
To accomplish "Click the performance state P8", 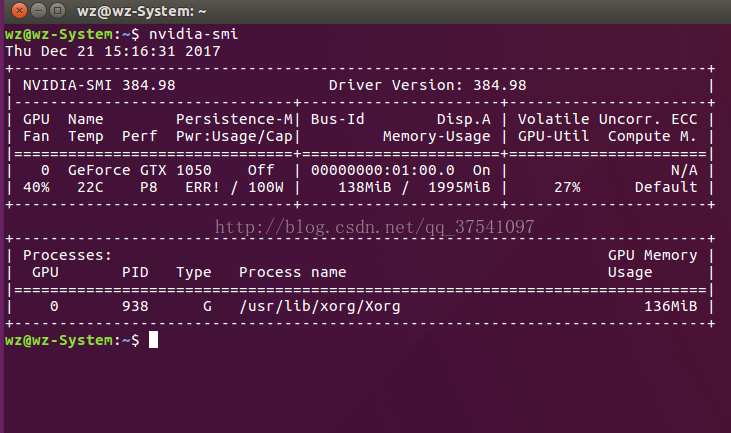I will pyautogui.click(x=149, y=187).
